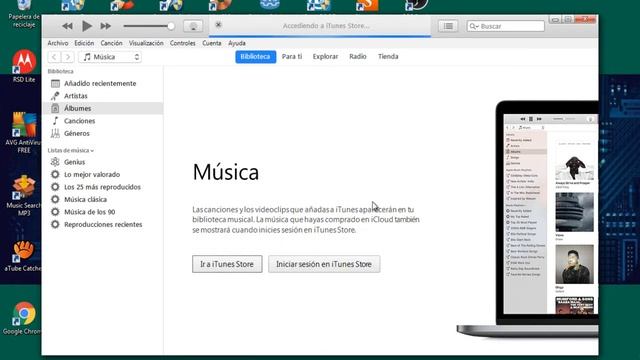Select Canciones in the sidebar

(103, 121)
